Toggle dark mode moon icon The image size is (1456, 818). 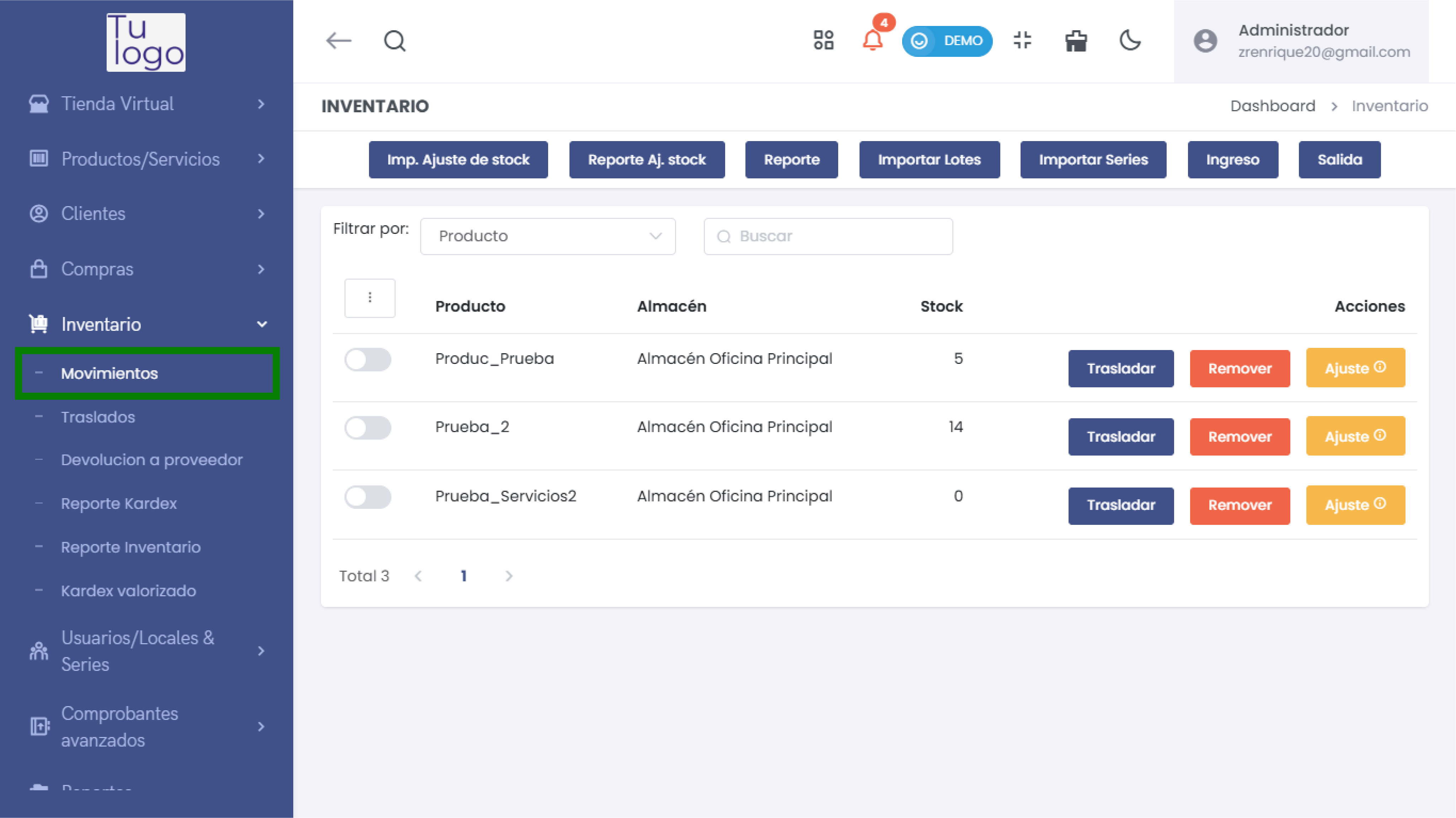(1130, 41)
